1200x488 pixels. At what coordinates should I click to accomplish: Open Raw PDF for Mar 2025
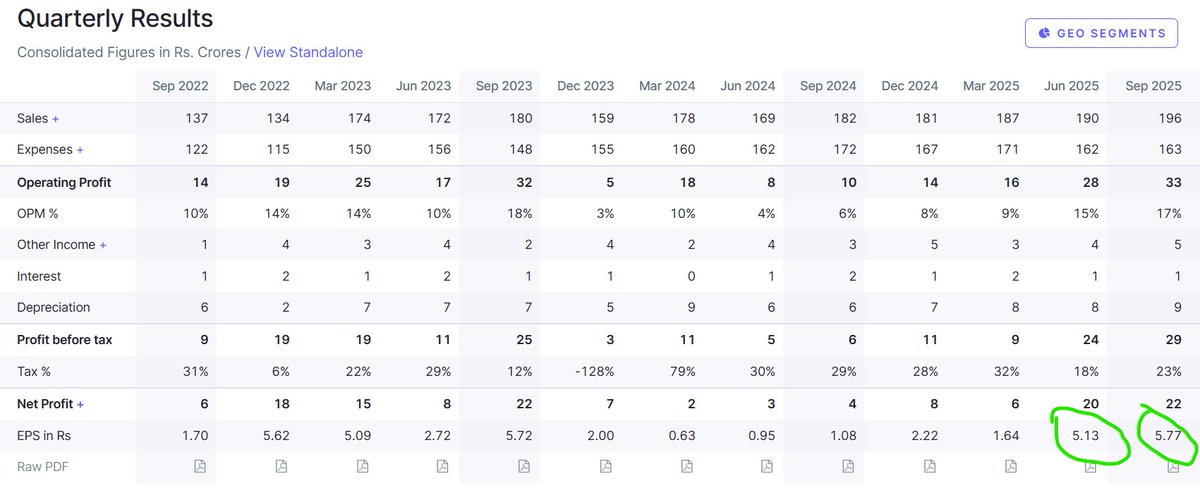1010,467
